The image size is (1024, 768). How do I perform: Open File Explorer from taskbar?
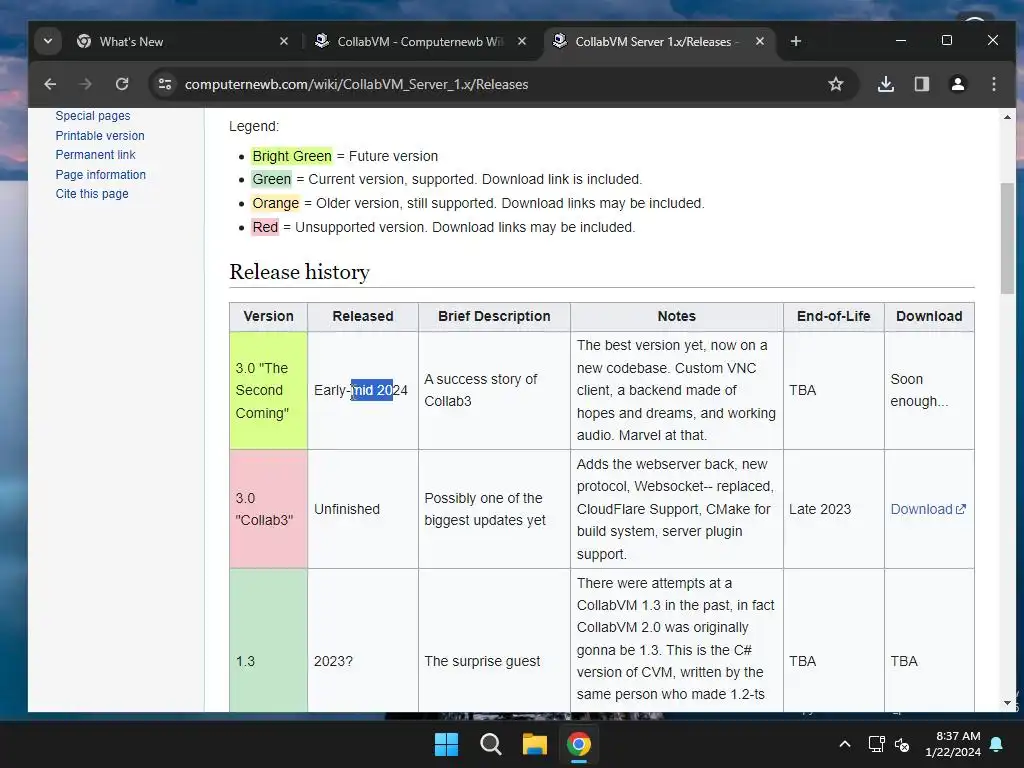pyautogui.click(x=534, y=744)
